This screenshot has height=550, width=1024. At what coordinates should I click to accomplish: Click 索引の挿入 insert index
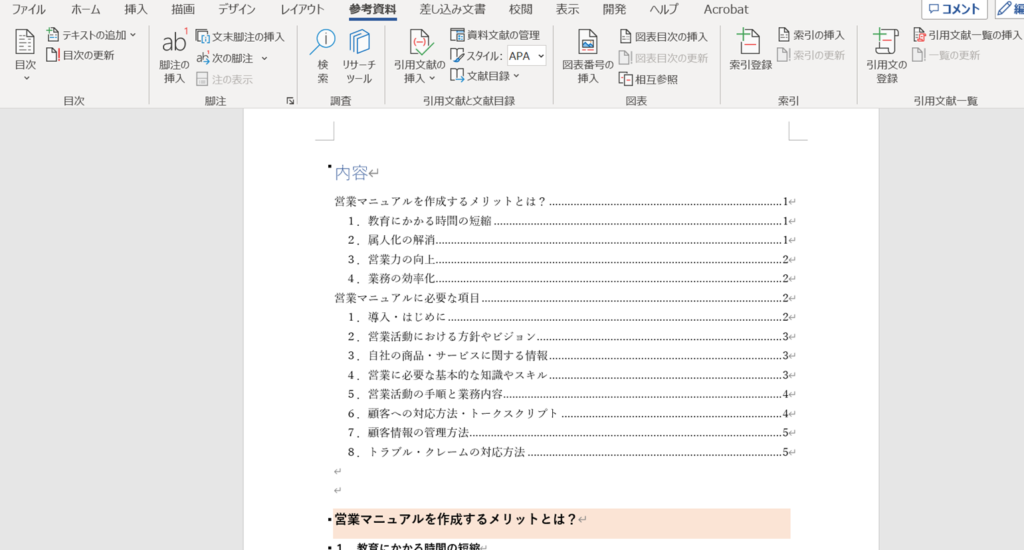810,35
